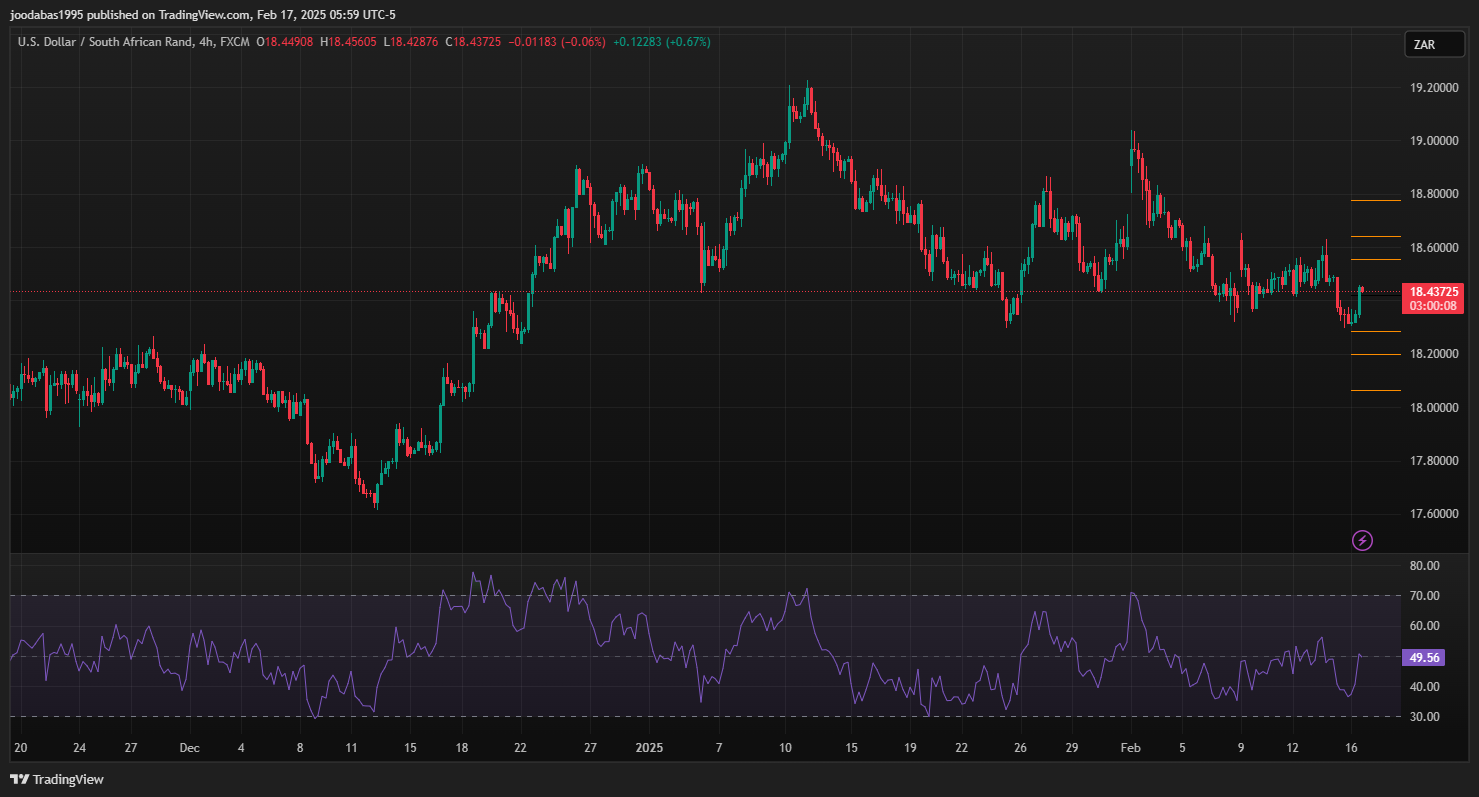Click the 5 date label on time axis

tap(1183, 748)
